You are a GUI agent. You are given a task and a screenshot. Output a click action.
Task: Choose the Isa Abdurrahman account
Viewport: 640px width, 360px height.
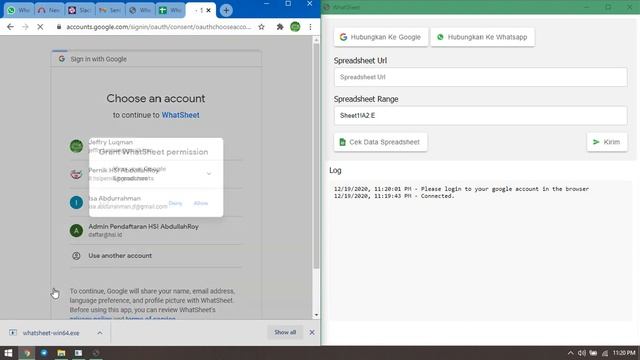click(x=155, y=202)
